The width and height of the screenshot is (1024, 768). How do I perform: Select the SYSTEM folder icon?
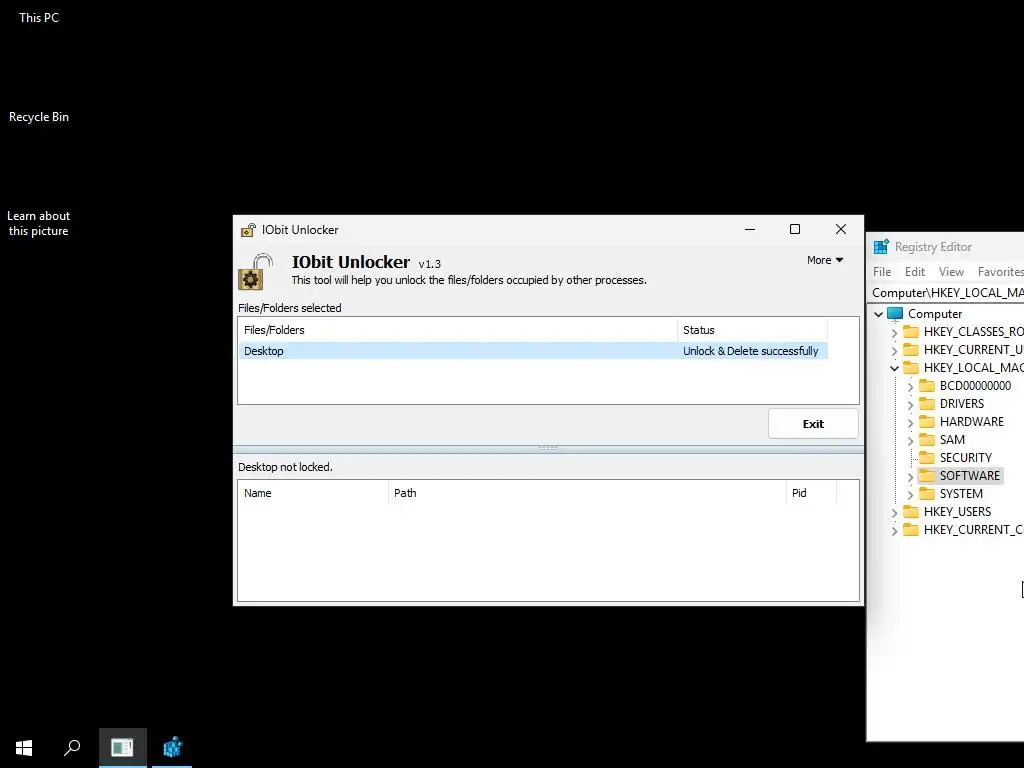927,494
